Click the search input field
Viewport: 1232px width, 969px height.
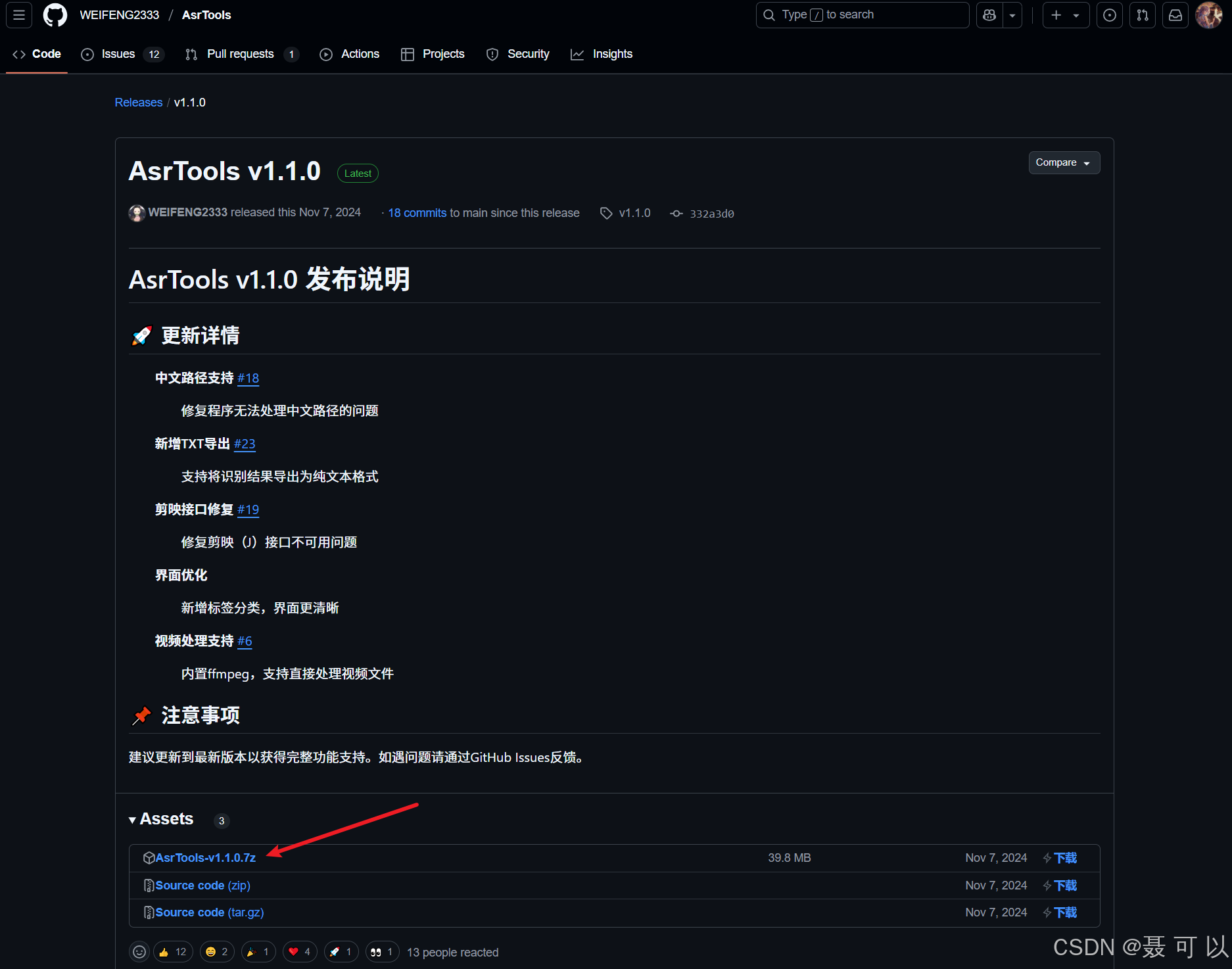tap(863, 15)
